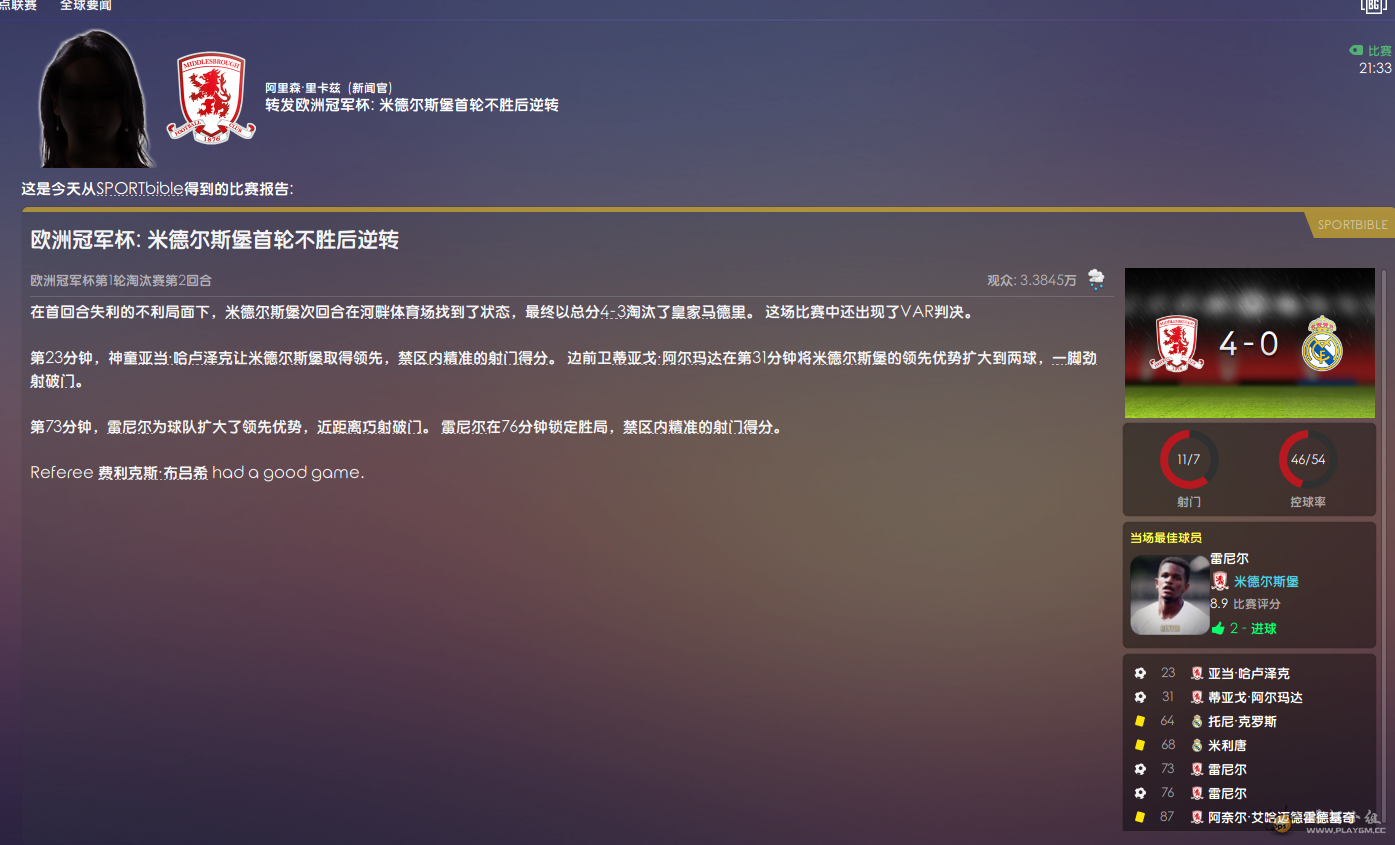Open the 点联赛 tab at top left

(x=18, y=6)
